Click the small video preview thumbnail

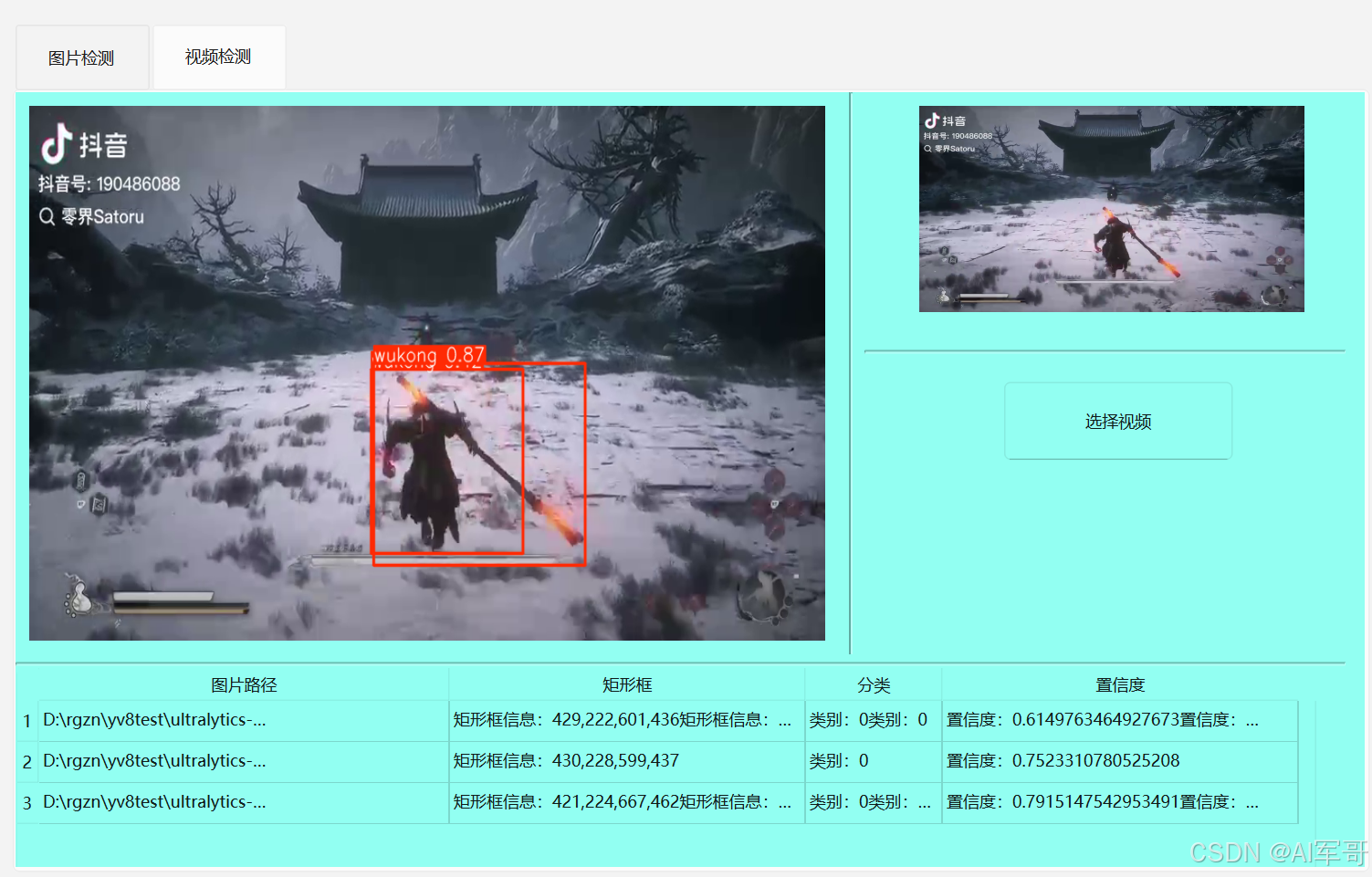[1111, 208]
